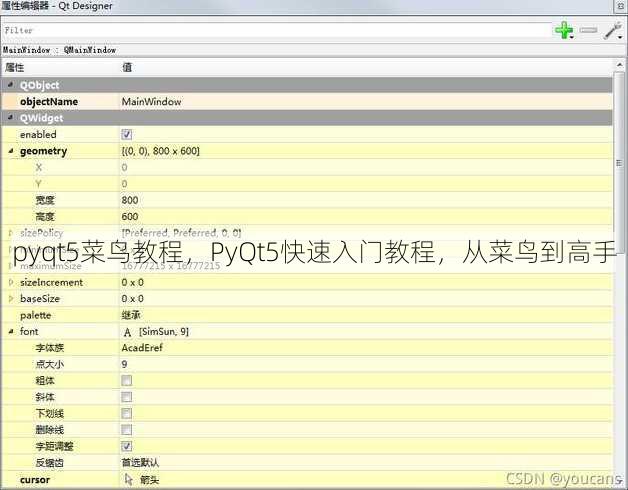Click the 首选默认 antialiasing value
The image size is (628, 490).
point(140,463)
